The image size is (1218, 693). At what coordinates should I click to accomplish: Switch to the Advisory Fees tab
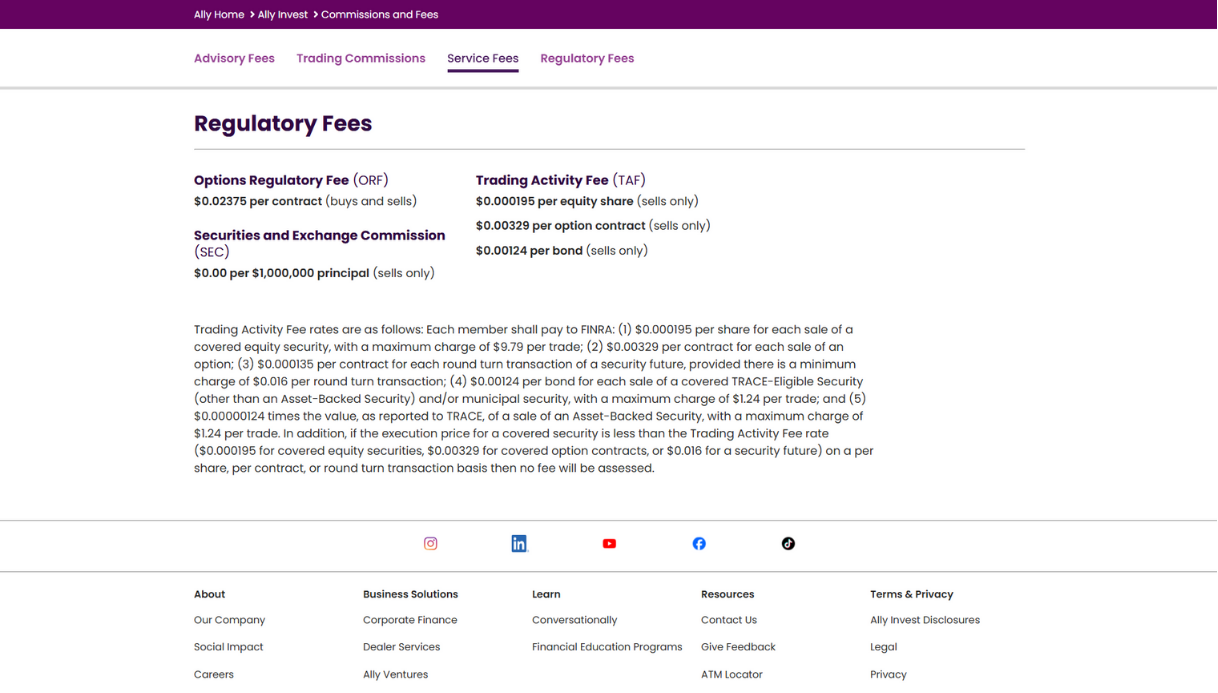click(234, 58)
